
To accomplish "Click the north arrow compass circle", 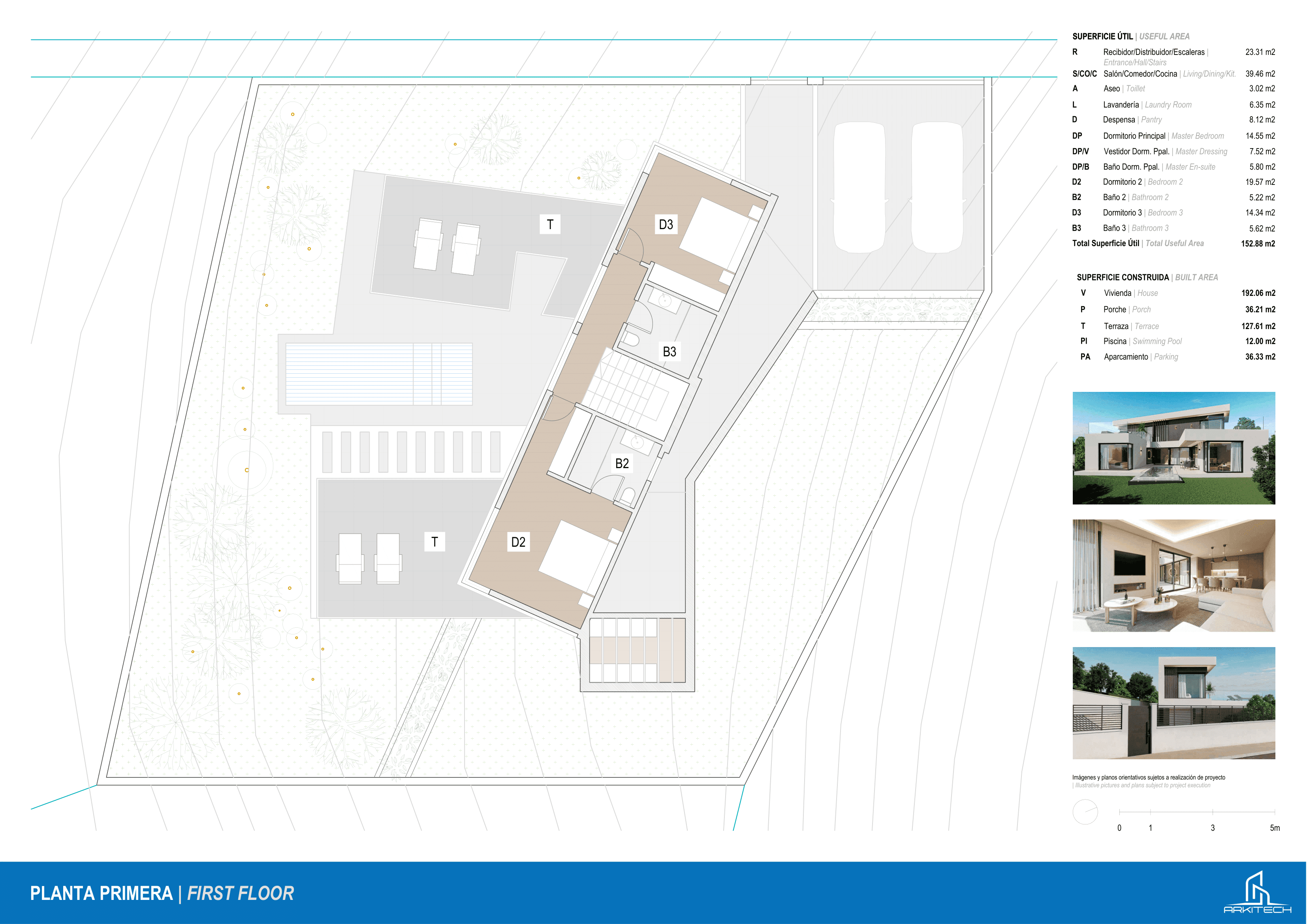I will (x=1085, y=812).
